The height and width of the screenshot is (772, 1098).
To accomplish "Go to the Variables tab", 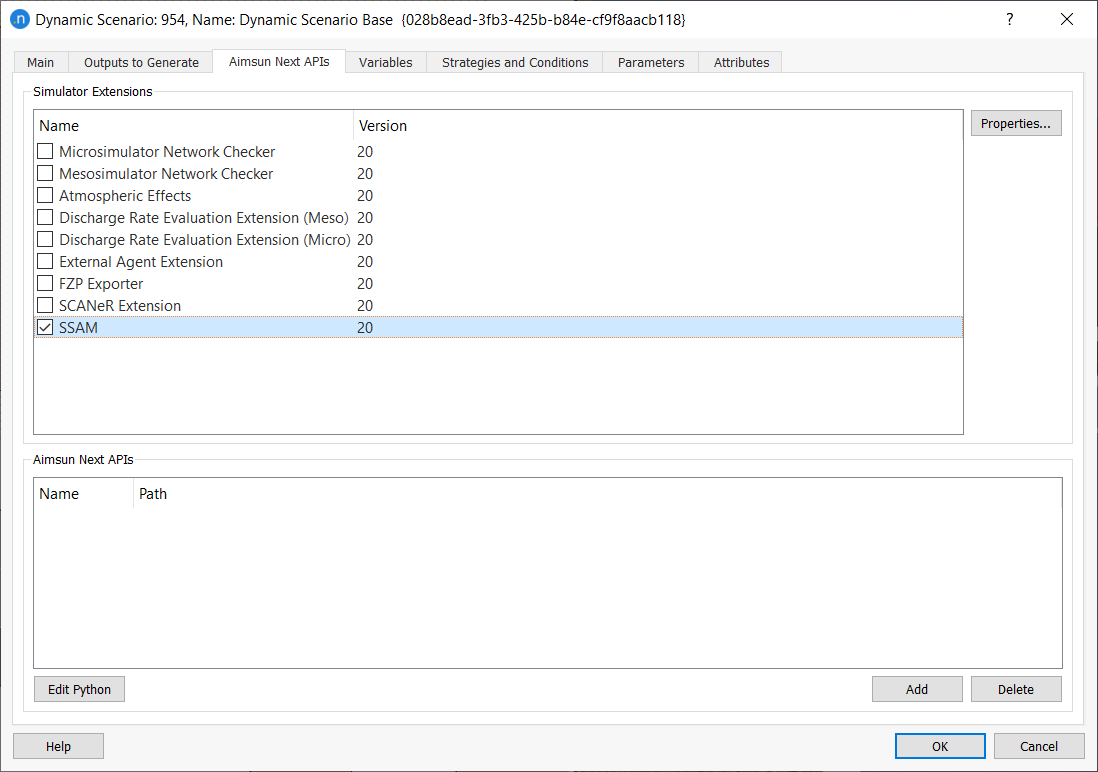I will (x=385, y=62).
